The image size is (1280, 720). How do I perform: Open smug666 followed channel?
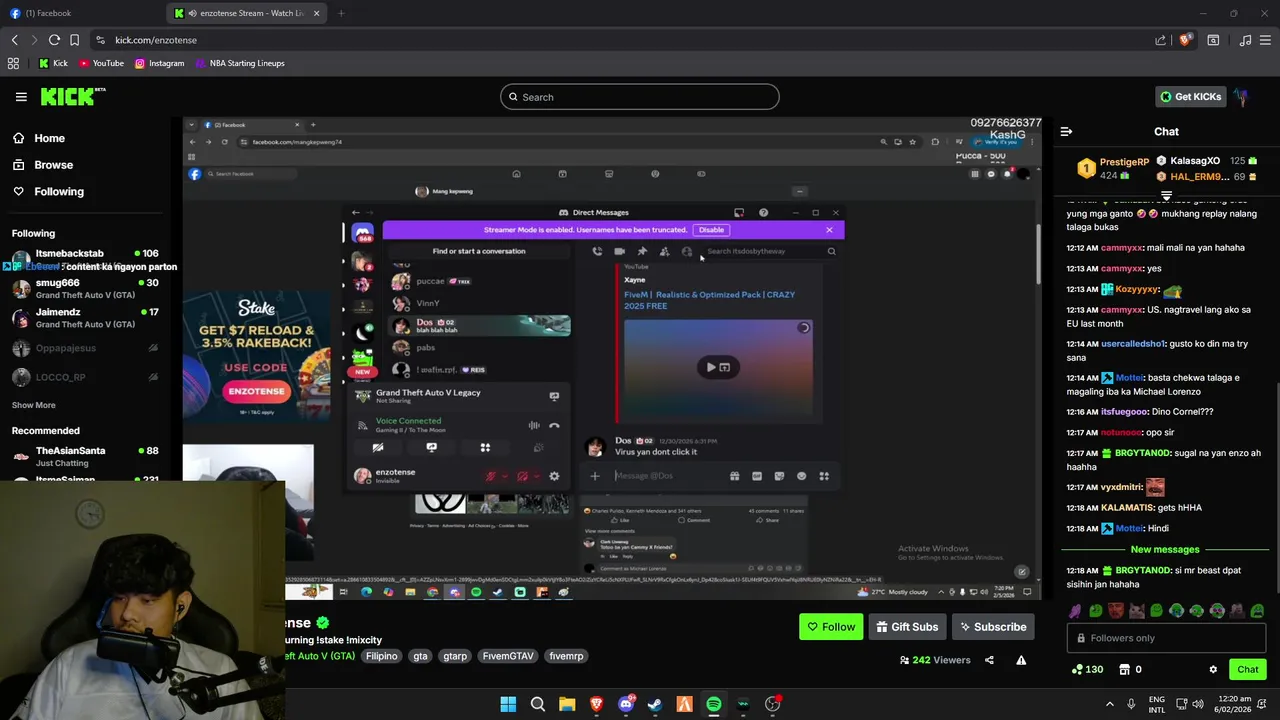coord(85,289)
